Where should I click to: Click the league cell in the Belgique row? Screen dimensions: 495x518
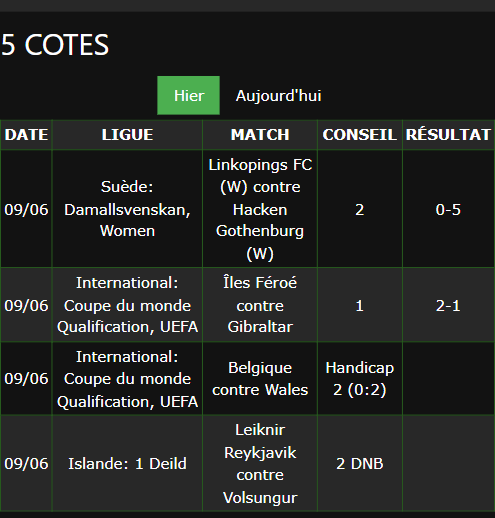tap(127, 379)
